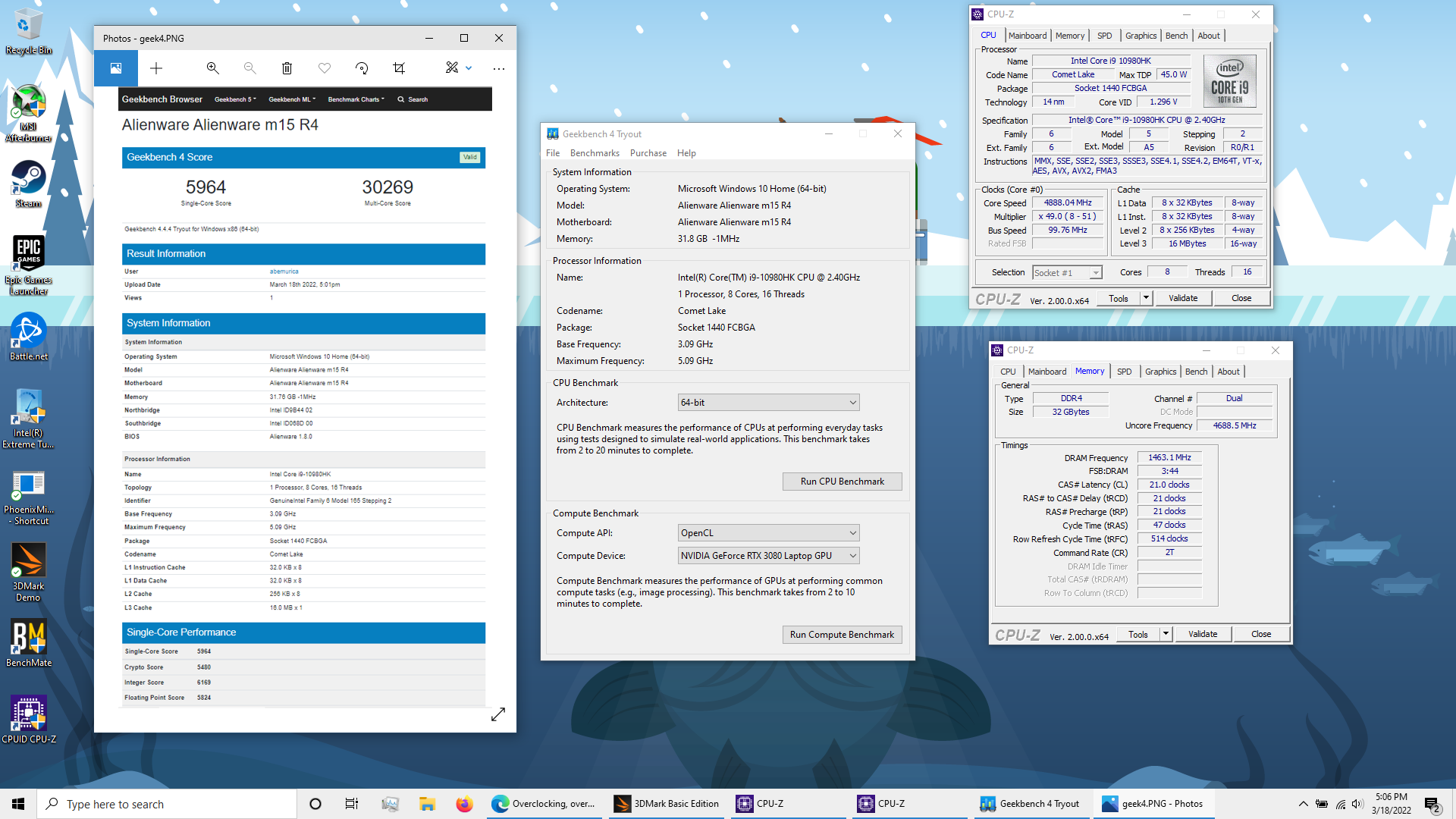1456x819 pixels.
Task: Launch MSI Afterburner desktop icon
Action: 28,114
